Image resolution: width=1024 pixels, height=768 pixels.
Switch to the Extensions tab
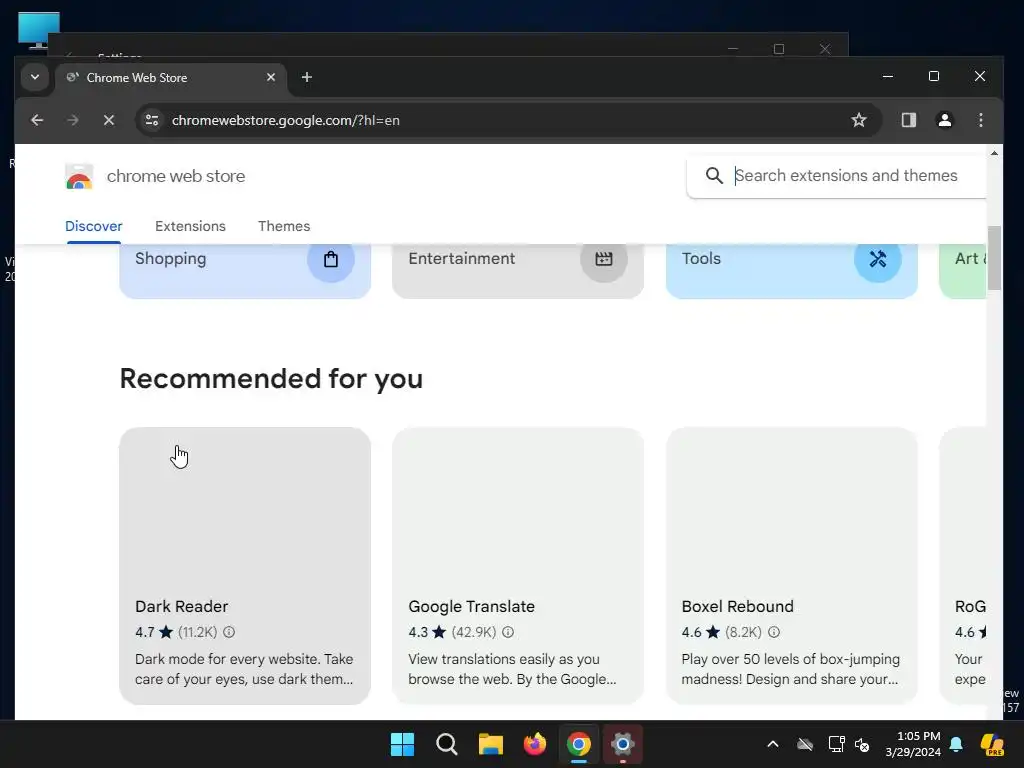click(x=190, y=226)
